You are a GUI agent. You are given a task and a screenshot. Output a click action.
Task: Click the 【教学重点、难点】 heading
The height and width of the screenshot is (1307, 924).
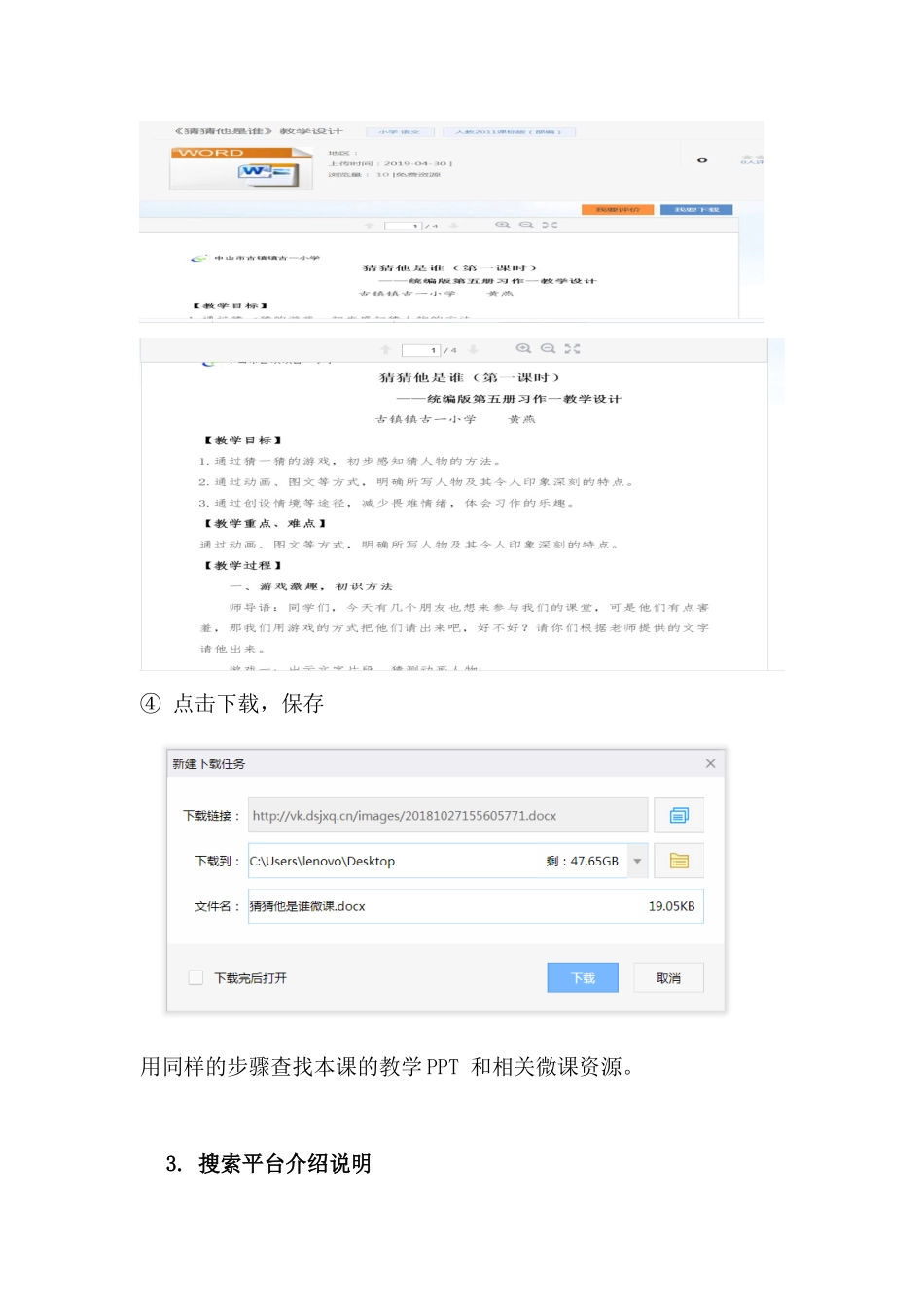pos(265,523)
